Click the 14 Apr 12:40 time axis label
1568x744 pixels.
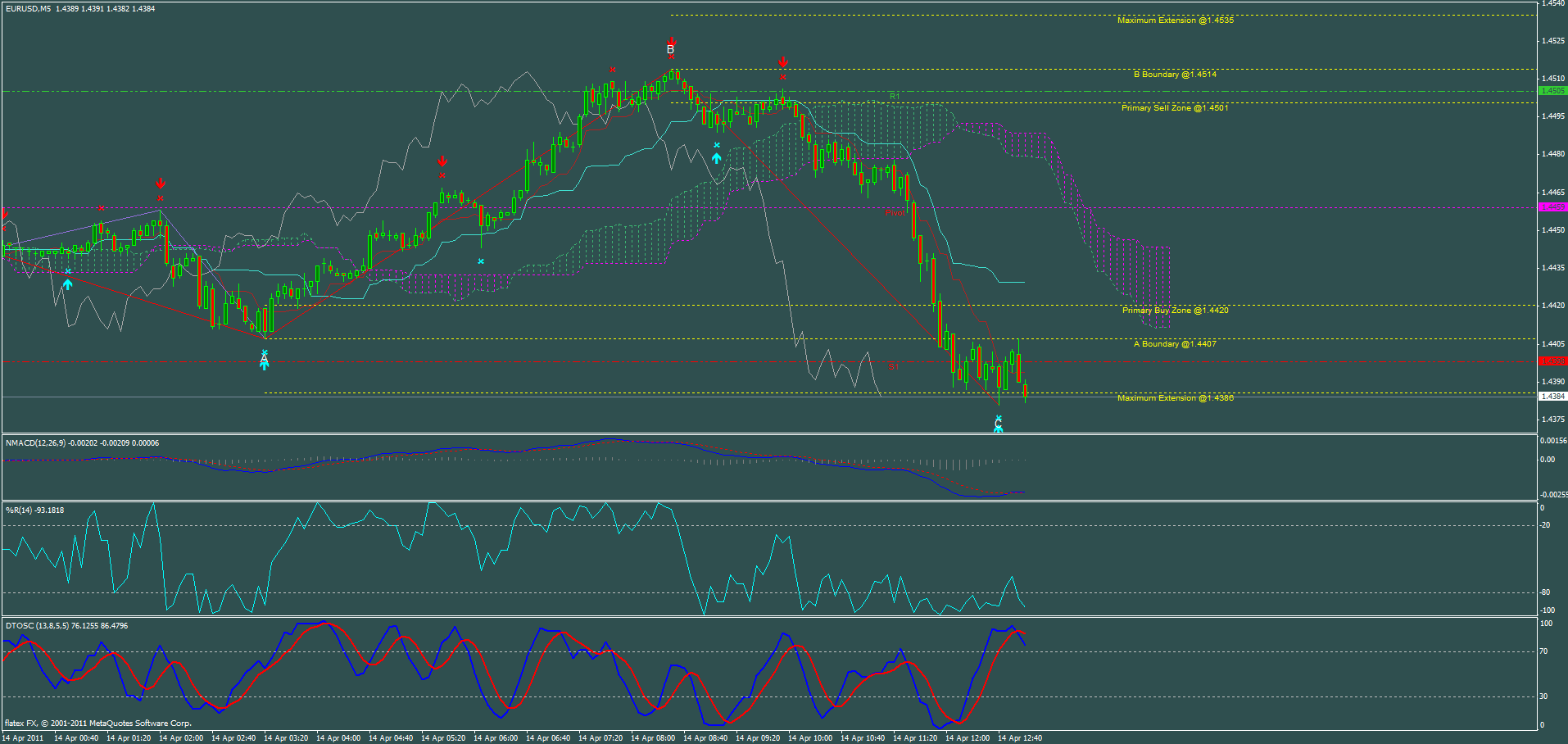[x=1020, y=737]
